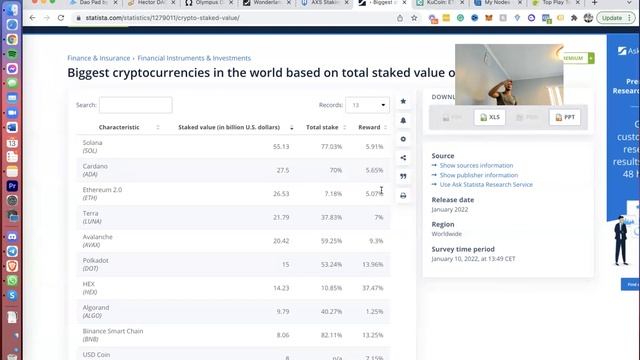Switch to the My Nodes tab
Image resolution: width=640 pixels, height=360 pixels.
[x=498, y=3]
